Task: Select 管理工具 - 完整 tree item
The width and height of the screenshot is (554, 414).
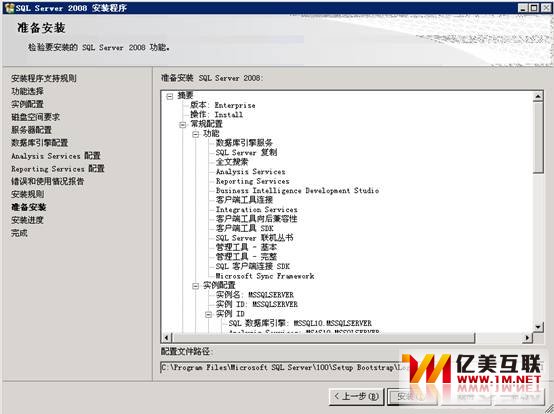Action: [246, 257]
